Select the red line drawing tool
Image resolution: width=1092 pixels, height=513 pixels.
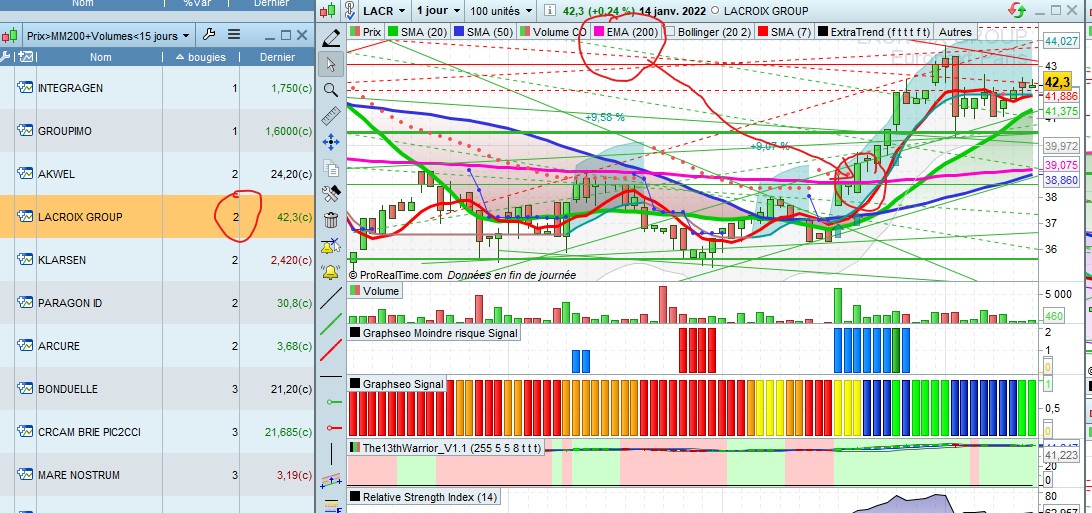[x=331, y=350]
